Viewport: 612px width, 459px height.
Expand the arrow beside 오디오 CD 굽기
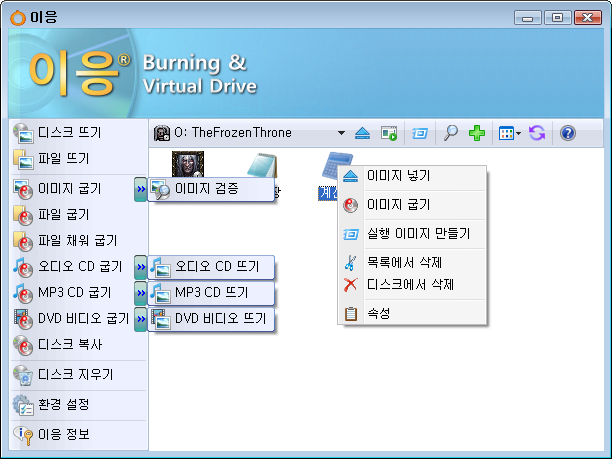coord(141,267)
